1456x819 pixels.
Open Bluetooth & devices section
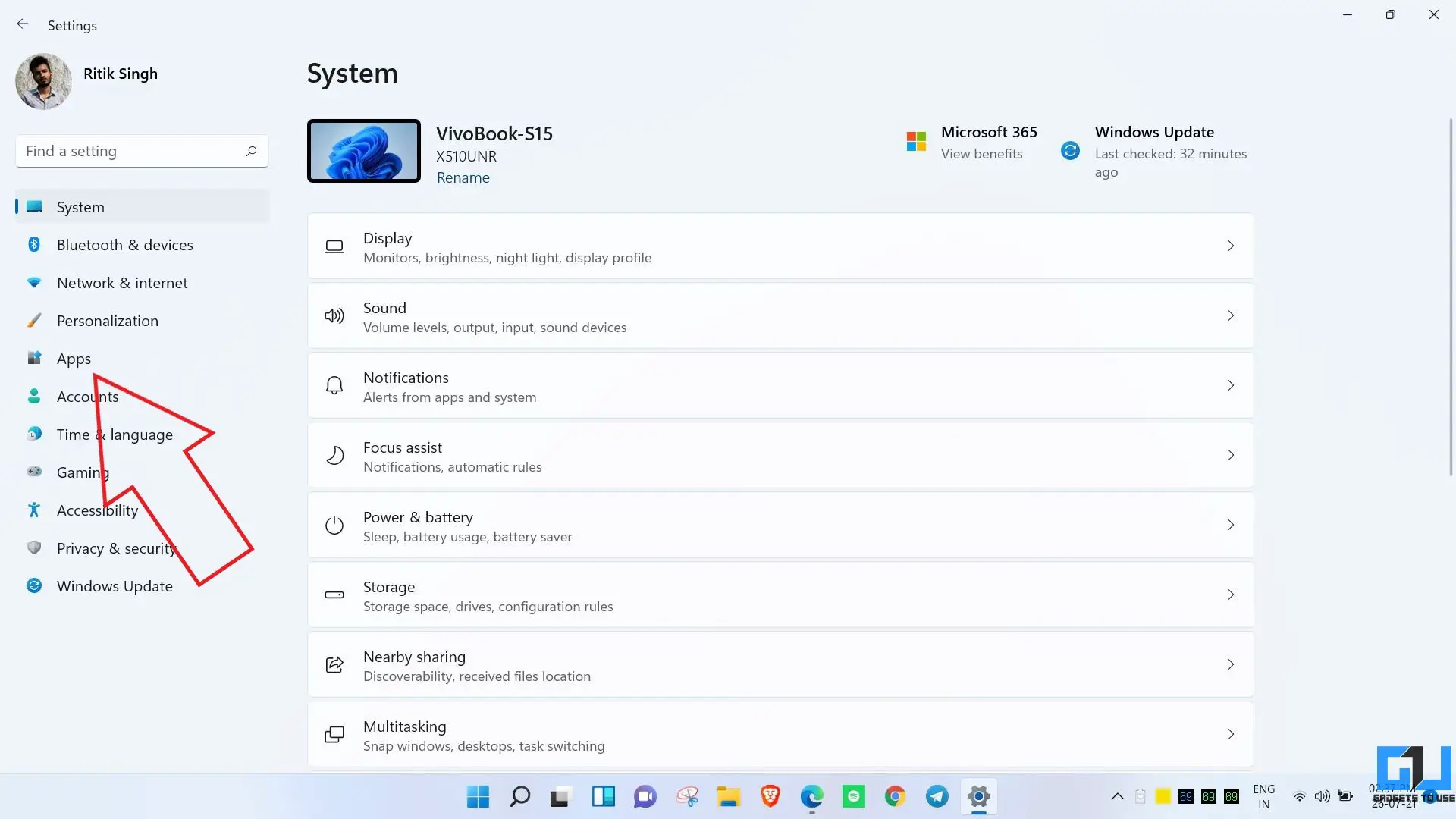(x=142, y=245)
